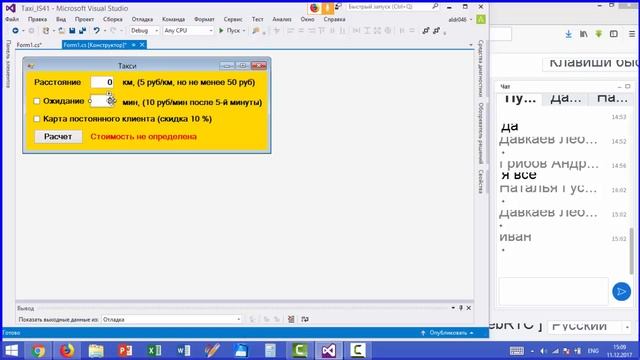Image resolution: width=640 pixels, height=360 pixels.
Task: Open the Русский language dropdown
Action: click(x=589, y=326)
